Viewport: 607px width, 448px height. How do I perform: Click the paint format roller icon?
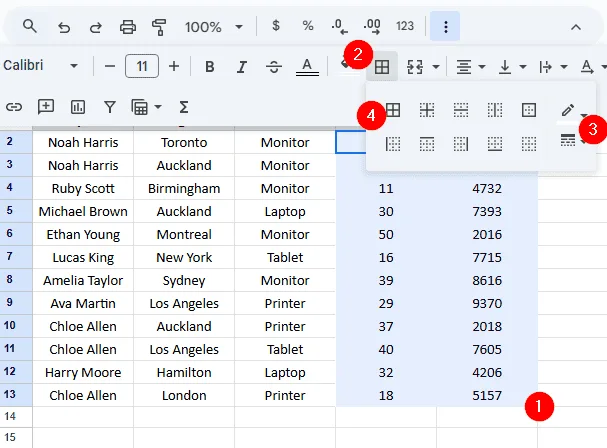[x=159, y=27]
